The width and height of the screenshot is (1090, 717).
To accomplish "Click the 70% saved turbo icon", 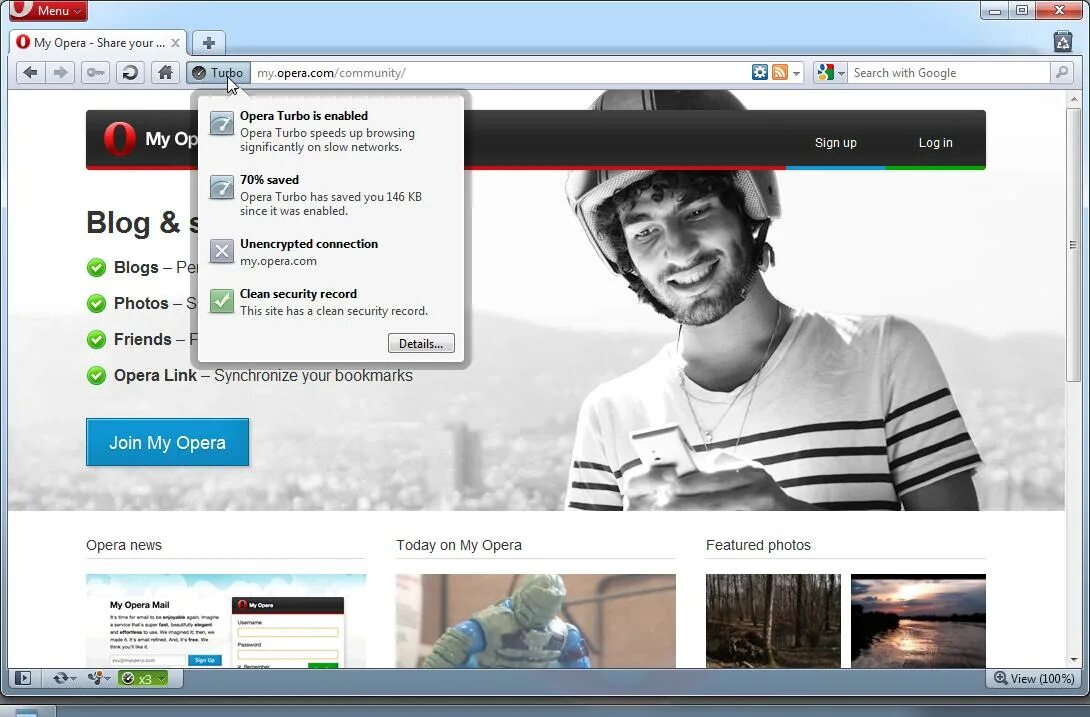I will (x=222, y=188).
